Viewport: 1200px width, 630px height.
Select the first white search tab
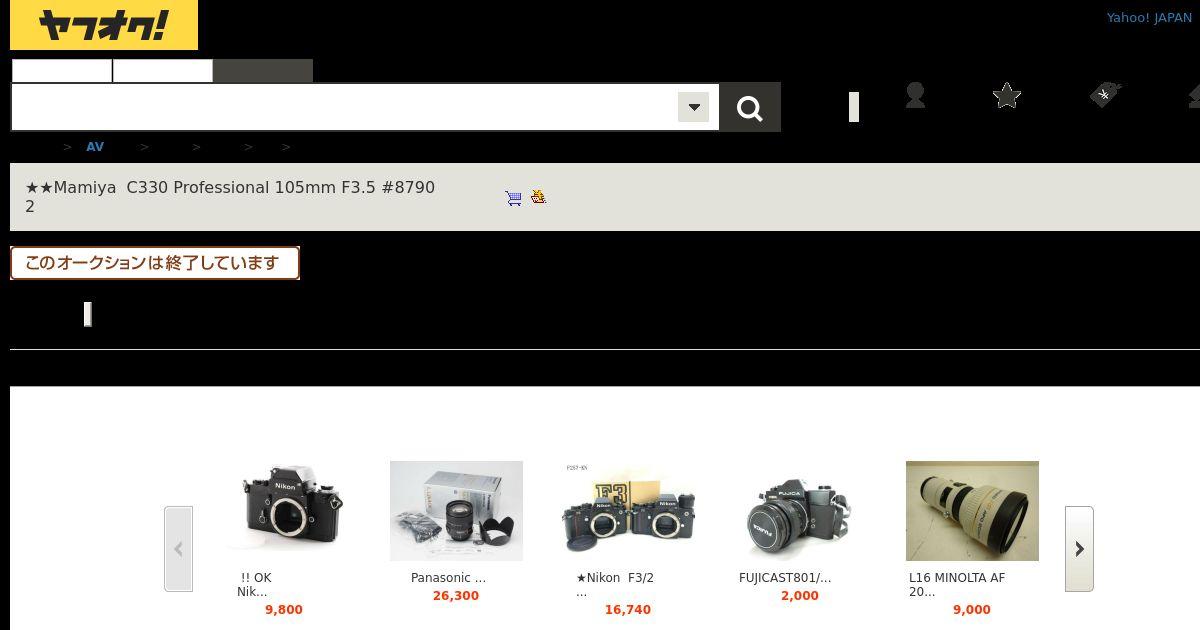point(62,71)
